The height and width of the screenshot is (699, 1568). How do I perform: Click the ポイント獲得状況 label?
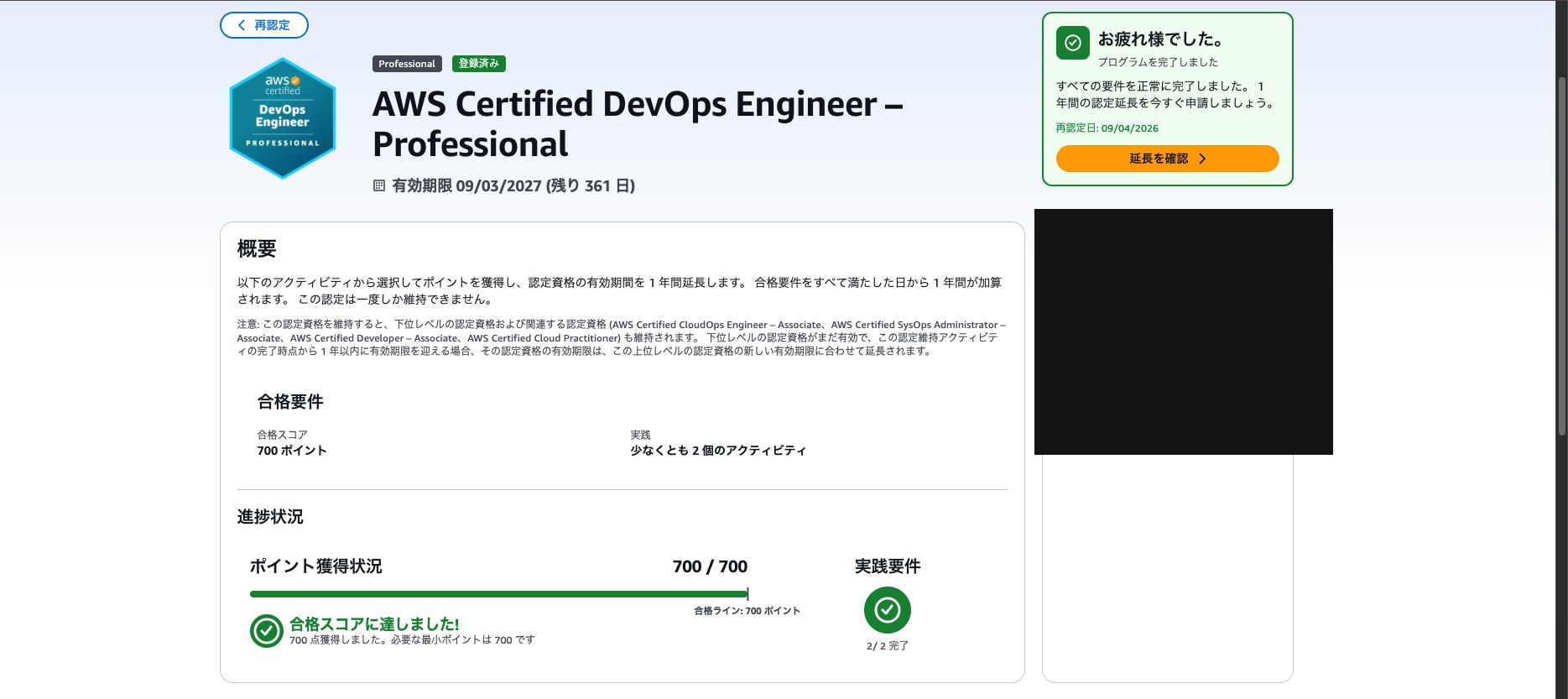tap(316, 566)
